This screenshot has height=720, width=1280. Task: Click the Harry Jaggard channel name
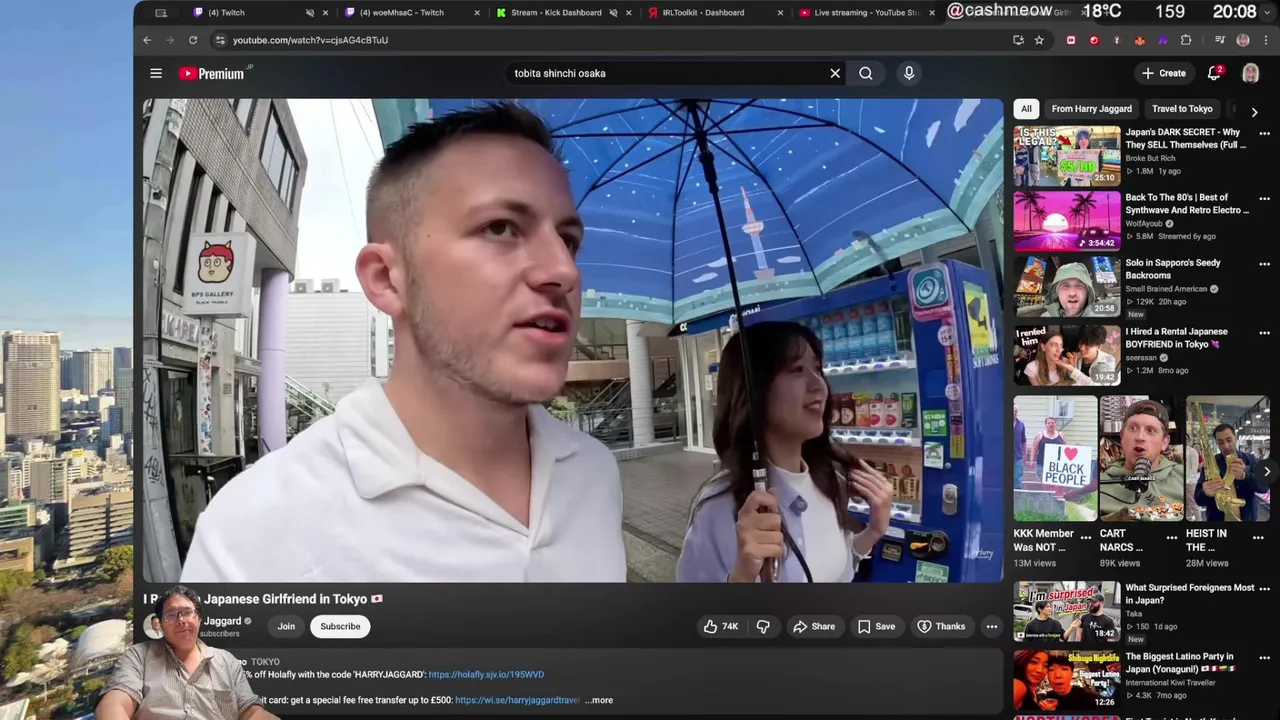point(222,621)
